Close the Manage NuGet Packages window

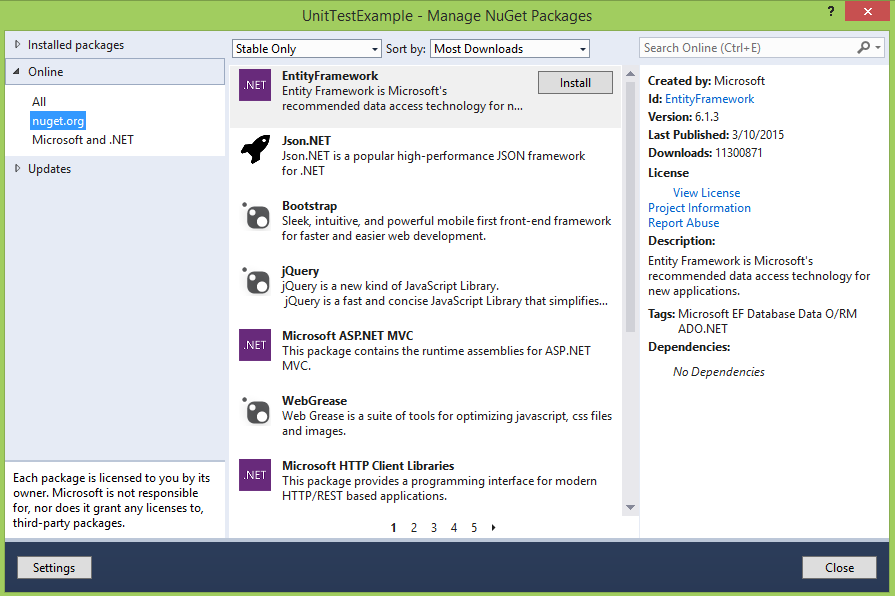coord(868,11)
